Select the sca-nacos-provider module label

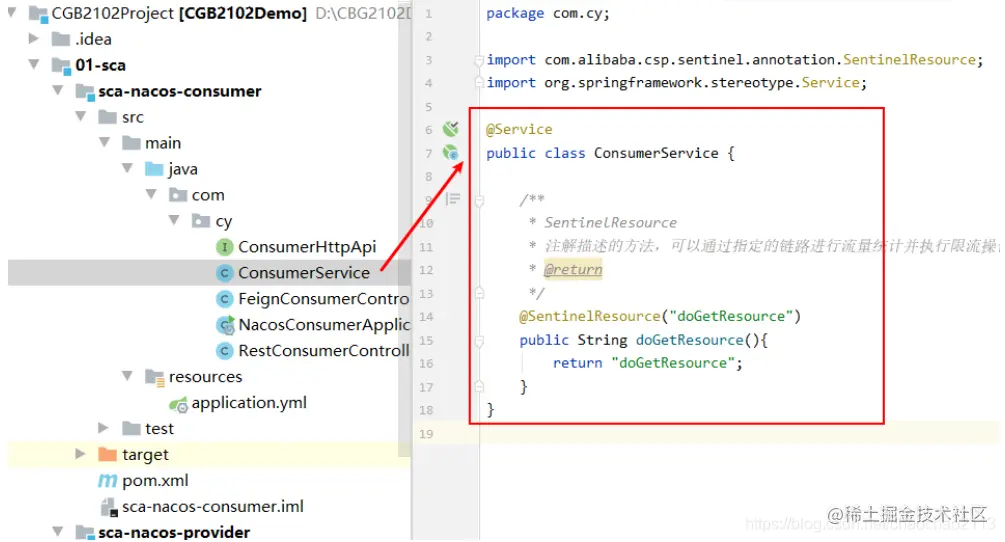(x=174, y=532)
